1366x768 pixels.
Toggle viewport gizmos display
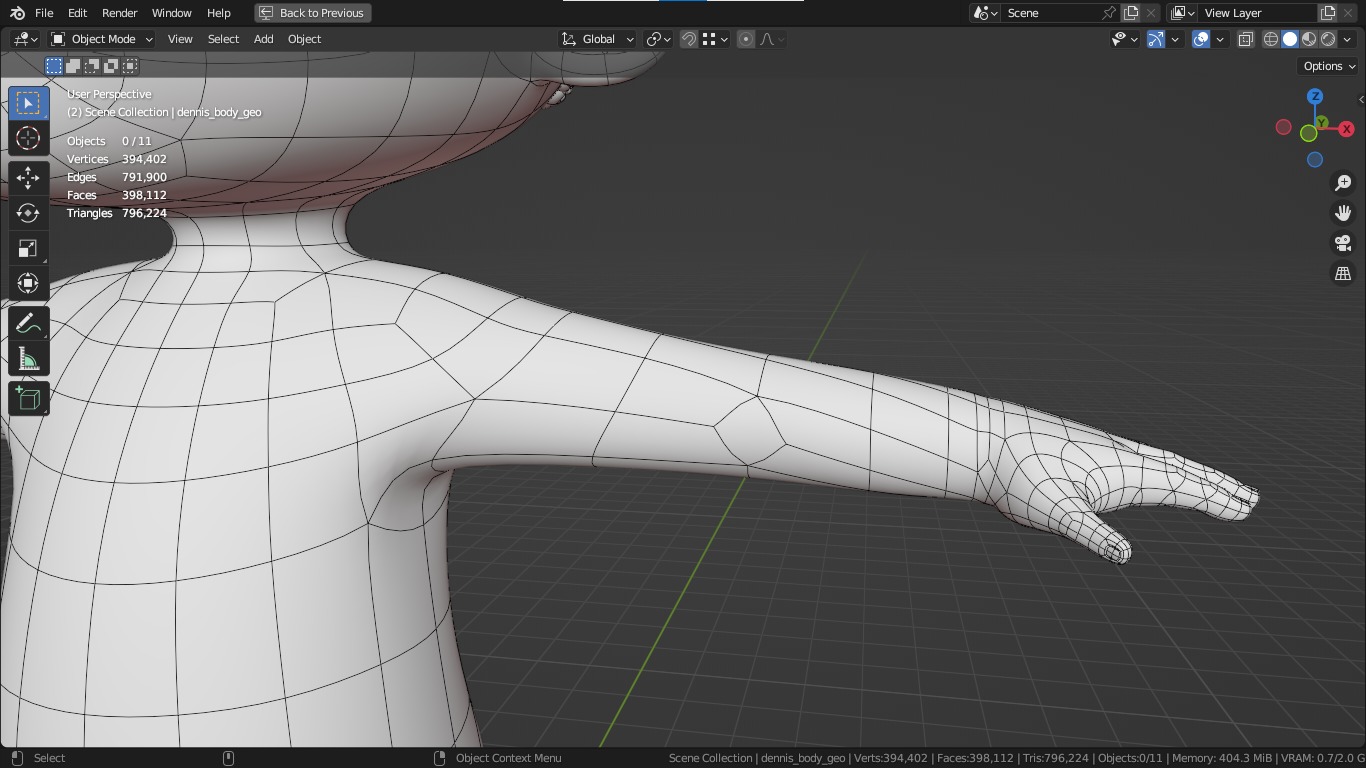1156,39
